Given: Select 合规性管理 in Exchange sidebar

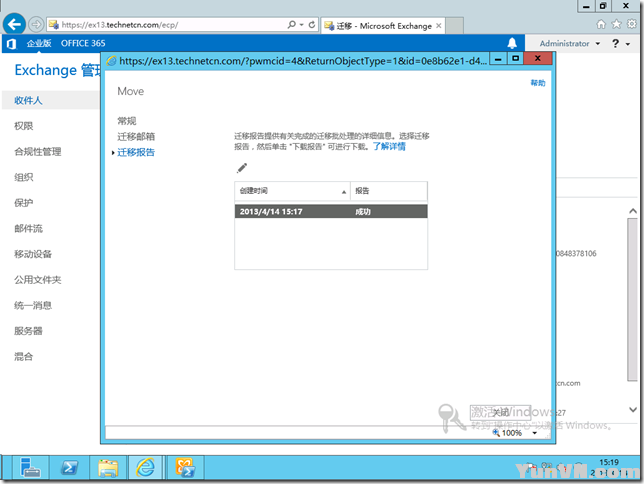Looking at the screenshot, I should 38,152.
